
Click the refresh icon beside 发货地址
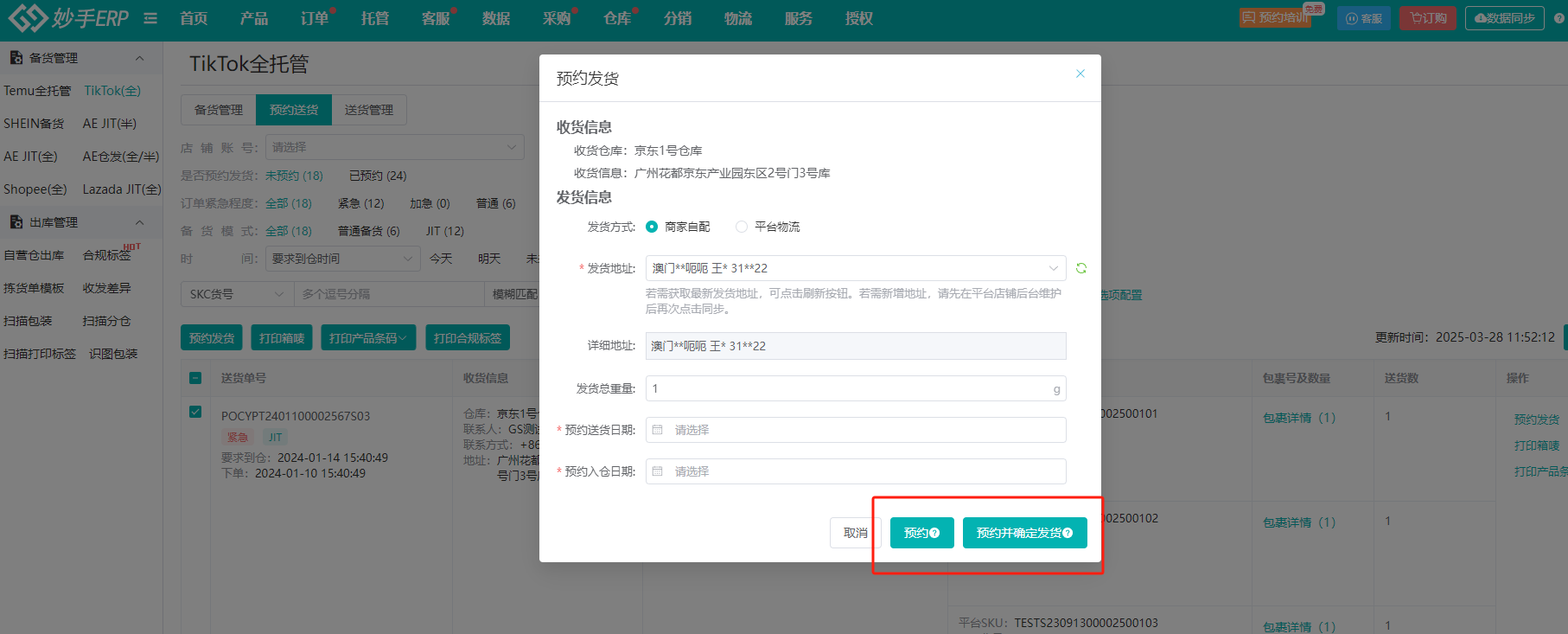coord(1081,268)
